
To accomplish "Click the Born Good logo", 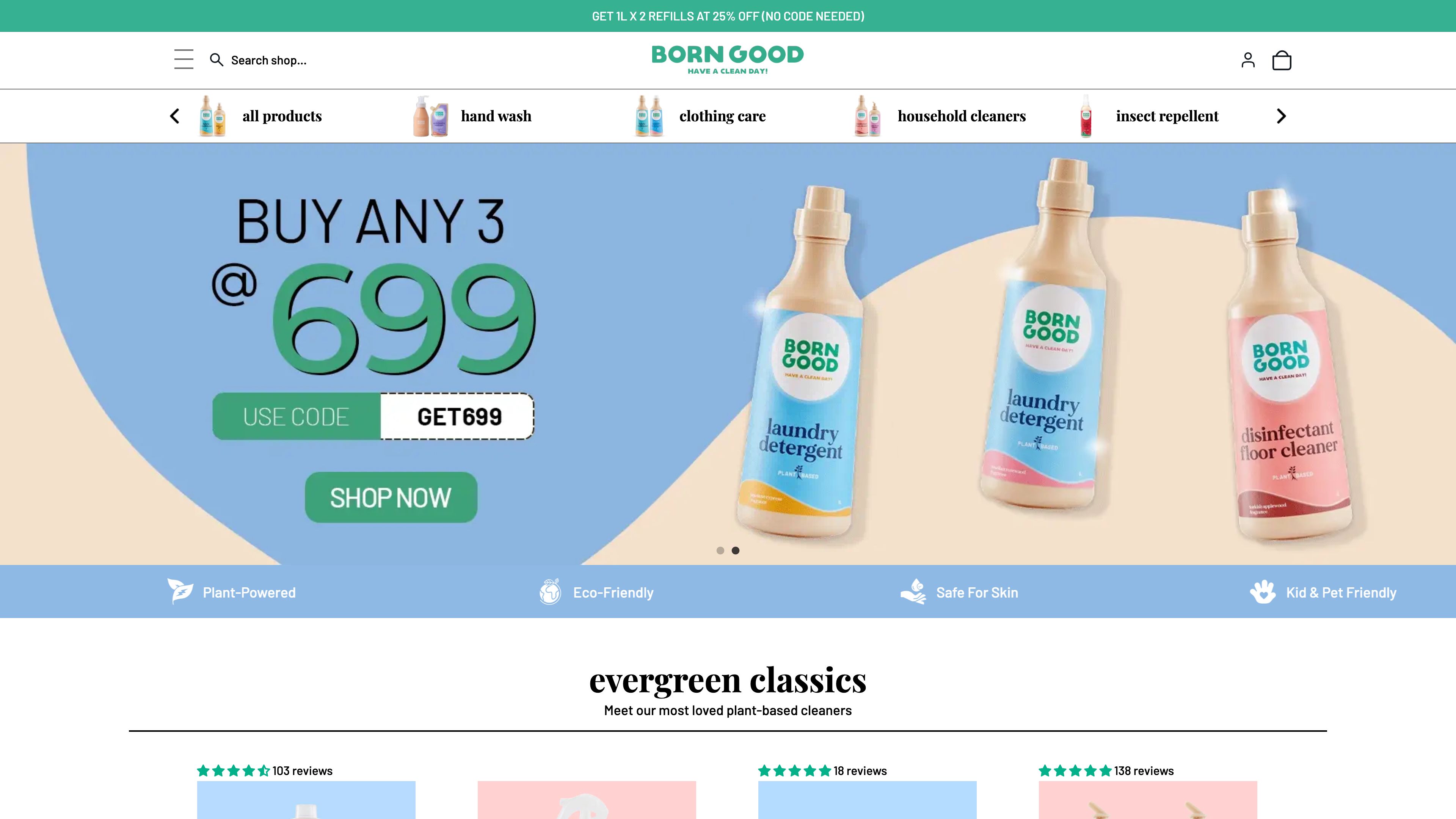I will coord(728,60).
